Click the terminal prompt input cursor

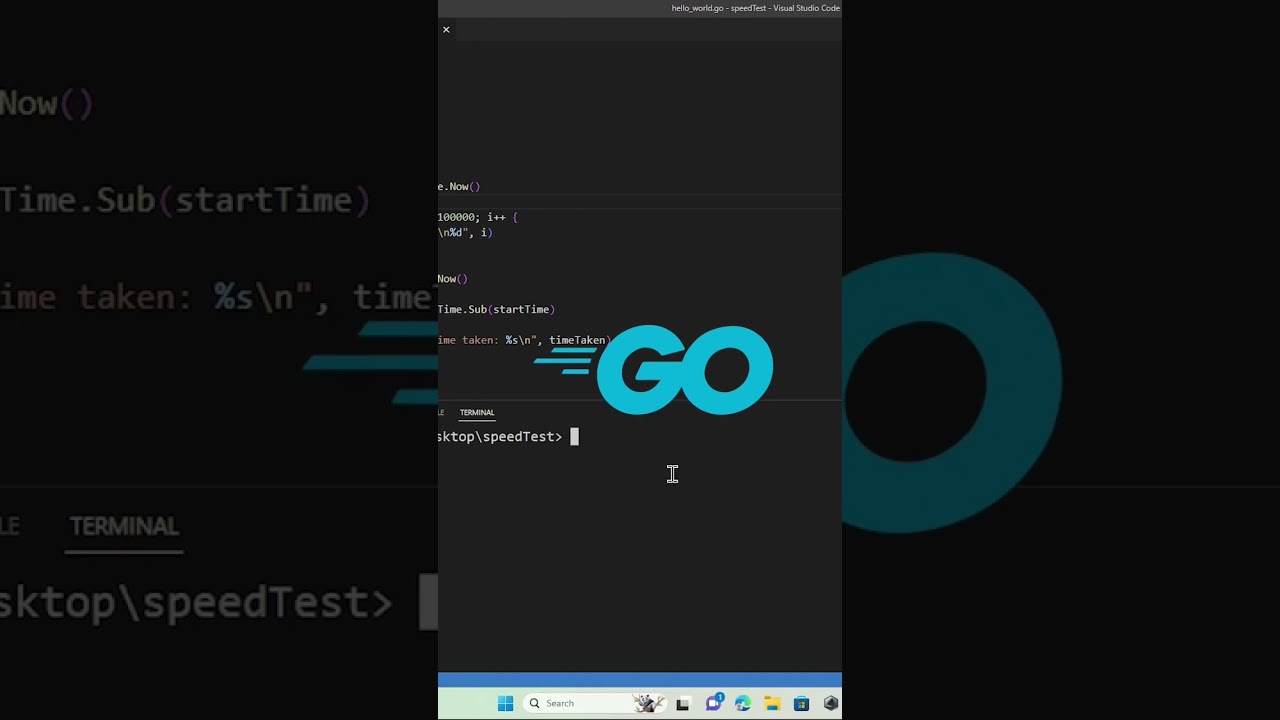click(x=574, y=436)
